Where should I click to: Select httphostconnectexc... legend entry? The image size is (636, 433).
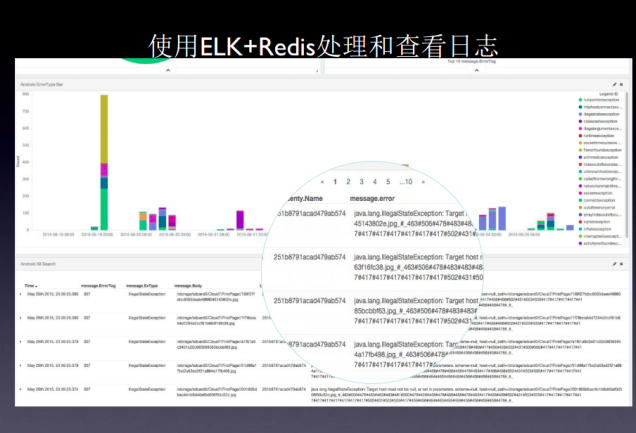602,107
